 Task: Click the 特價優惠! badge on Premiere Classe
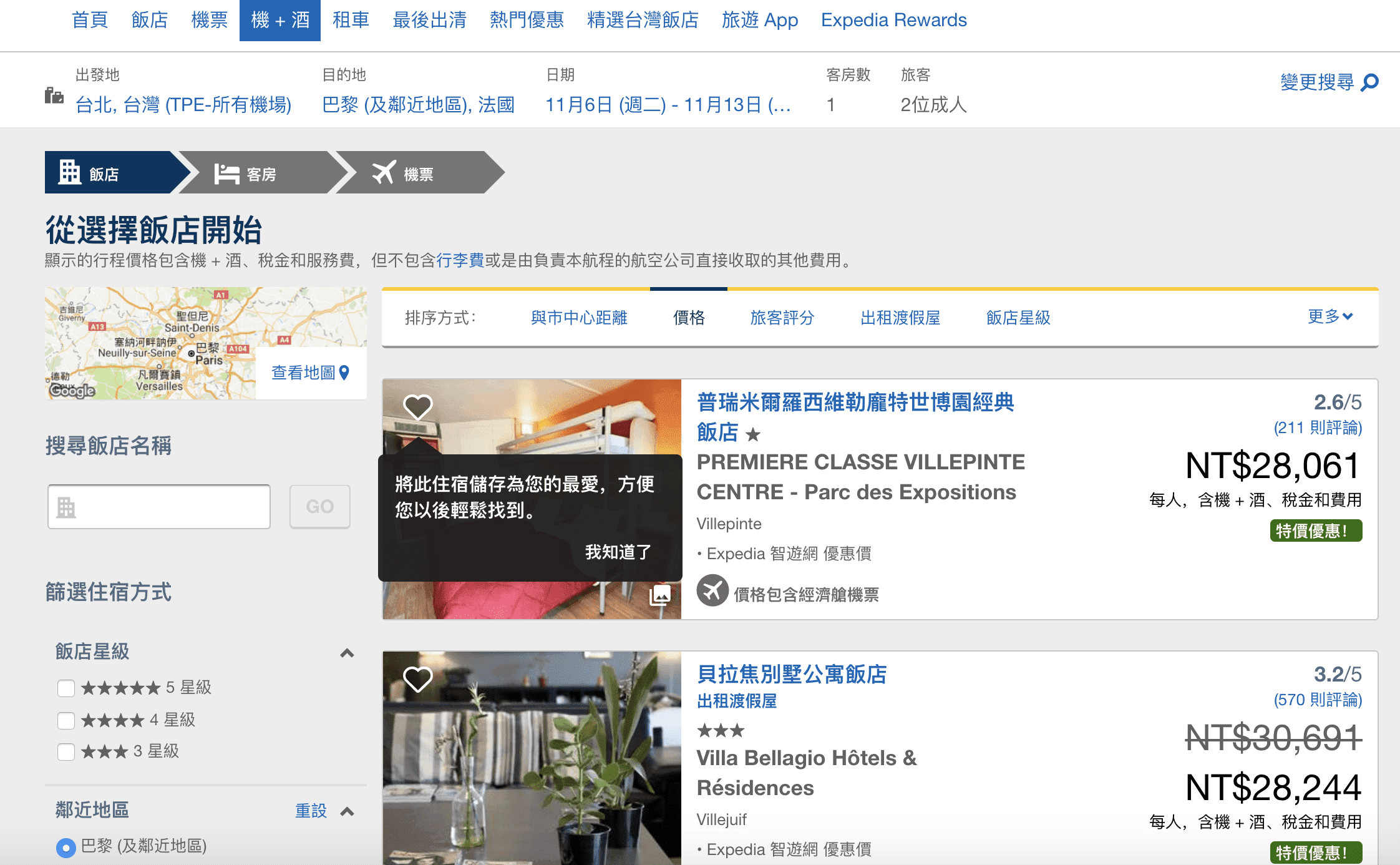click(x=1316, y=531)
